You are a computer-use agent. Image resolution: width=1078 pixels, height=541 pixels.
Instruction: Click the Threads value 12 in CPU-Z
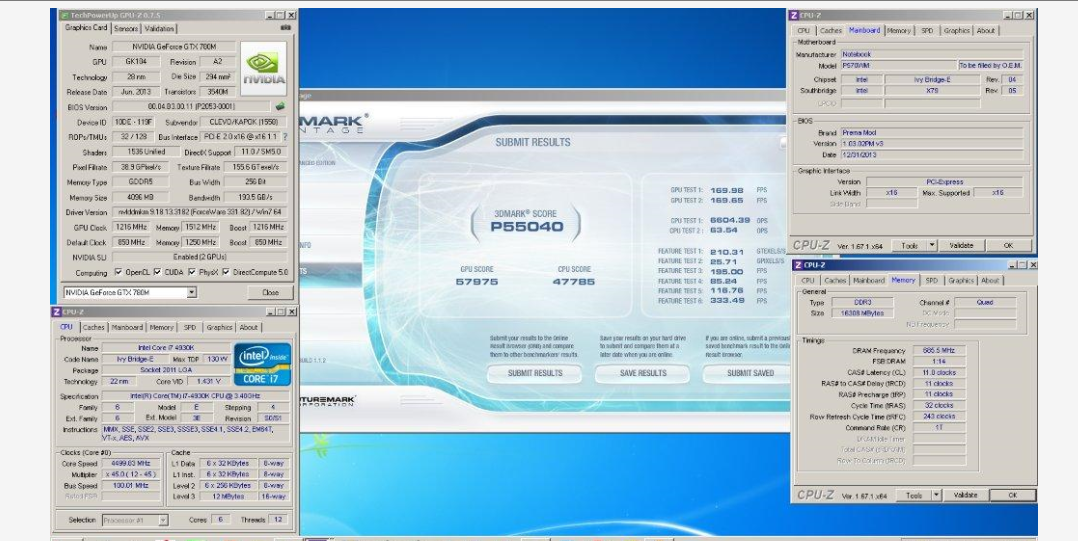click(x=278, y=520)
